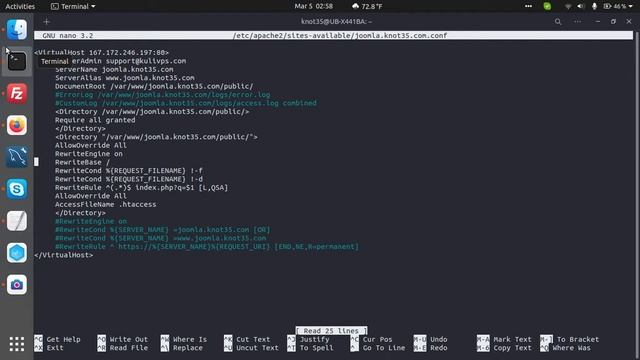Open Wi-Fi network indicator
This screenshot has height=360, width=640.
[568, 6]
